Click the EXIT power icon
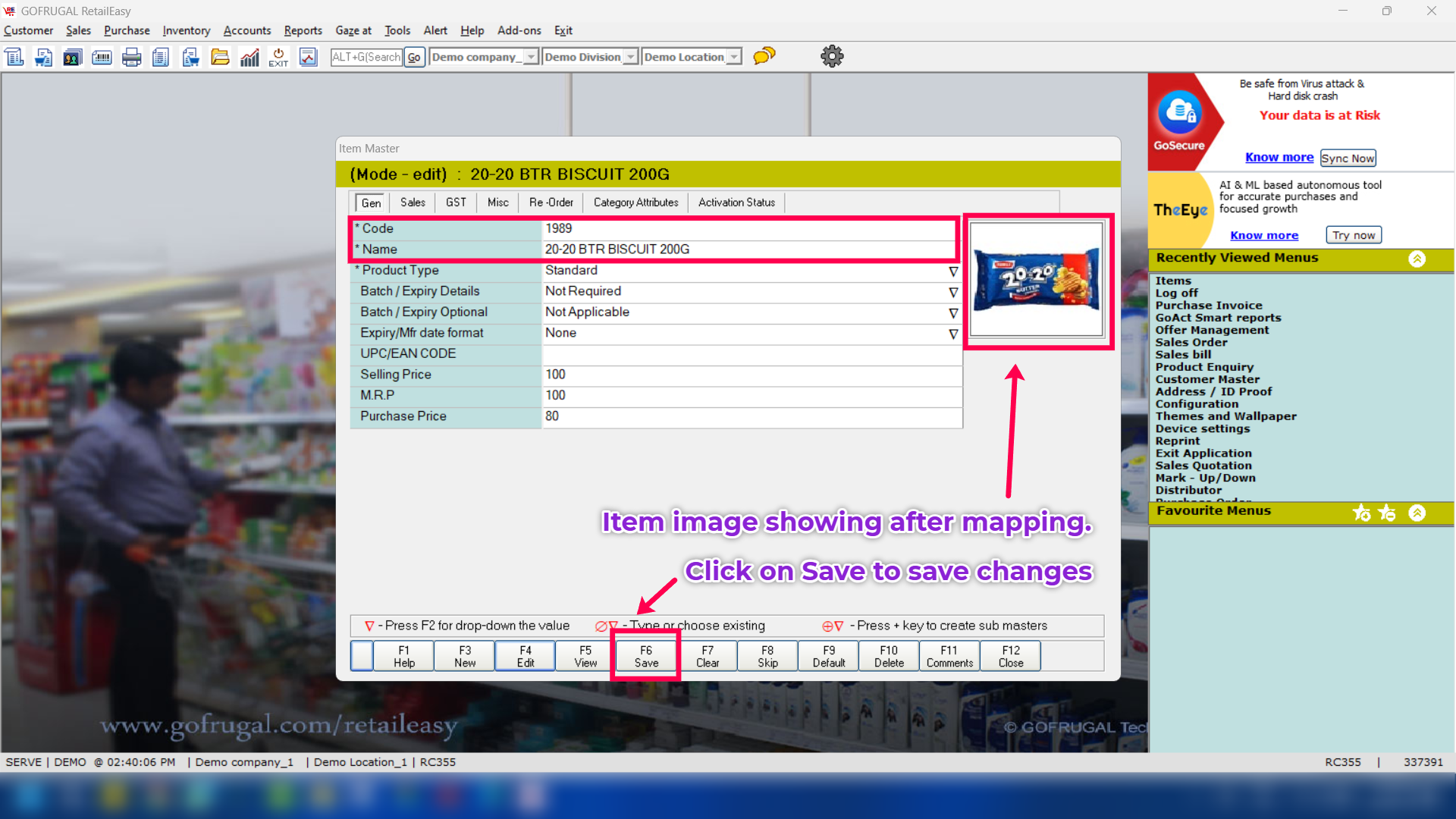This screenshot has height=819, width=1456. pyautogui.click(x=278, y=57)
